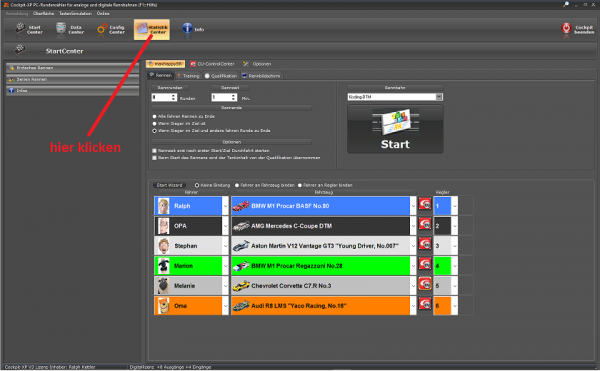The width and height of the screenshot is (600, 371).
Task: Click the red controller icon in Oma's row
Action: [425, 304]
